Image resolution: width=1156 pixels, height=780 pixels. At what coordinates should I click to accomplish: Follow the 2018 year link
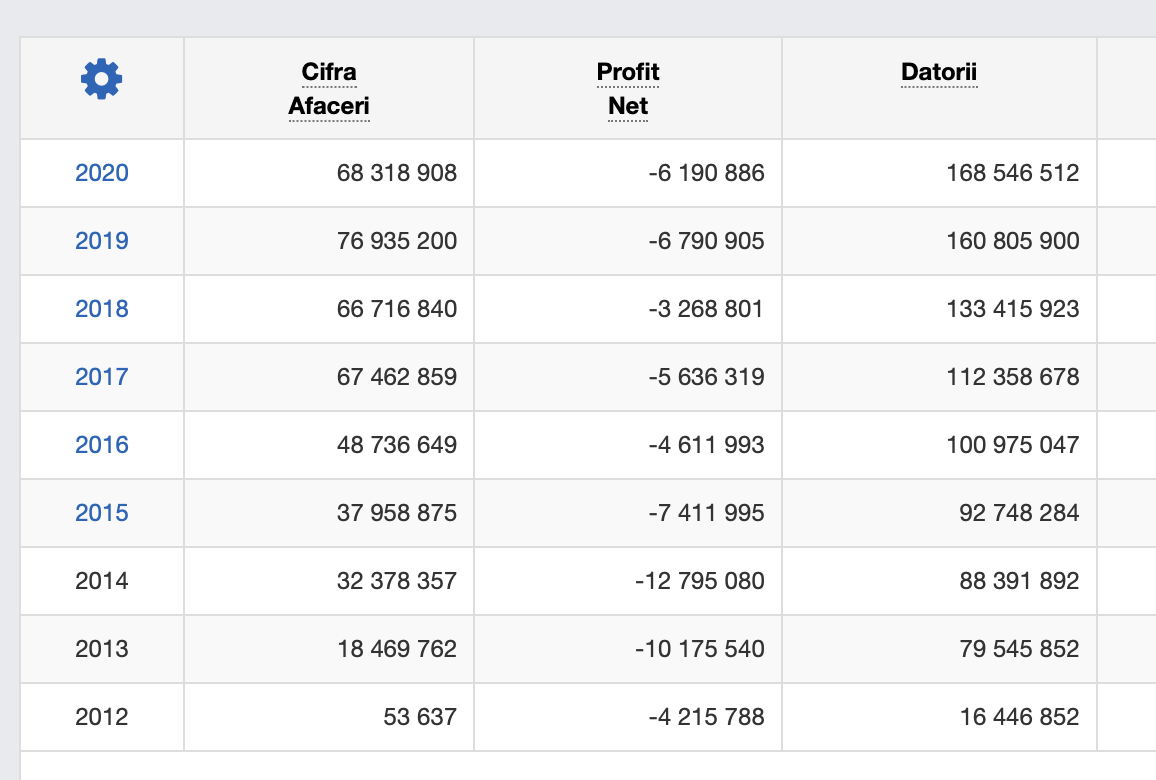[x=102, y=309]
